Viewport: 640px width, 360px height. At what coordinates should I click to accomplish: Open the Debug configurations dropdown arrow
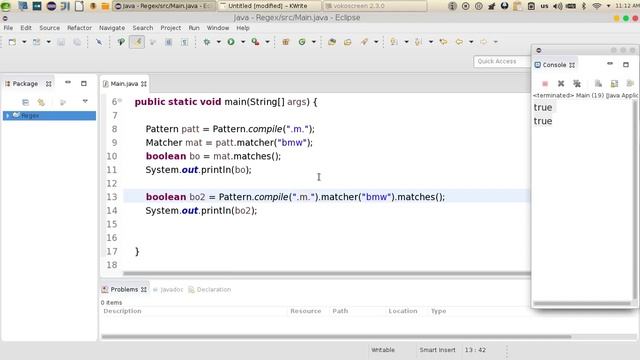[218, 42]
